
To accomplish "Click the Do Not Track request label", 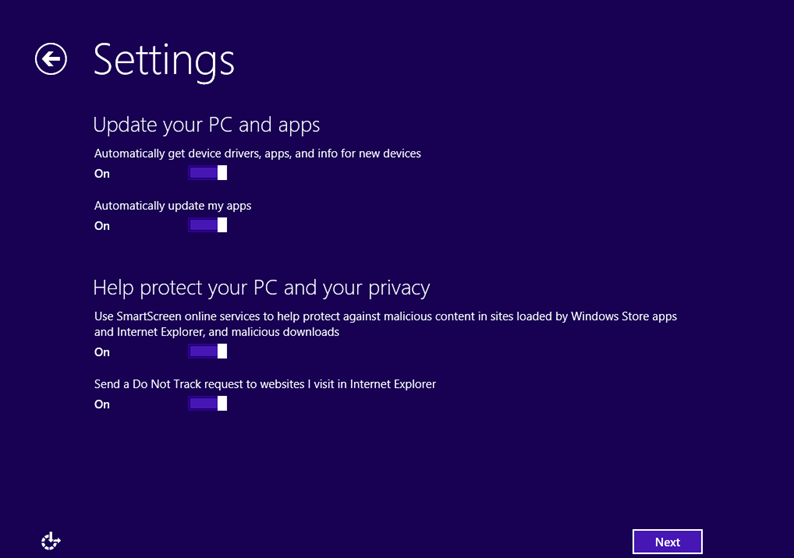I will 265,384.
